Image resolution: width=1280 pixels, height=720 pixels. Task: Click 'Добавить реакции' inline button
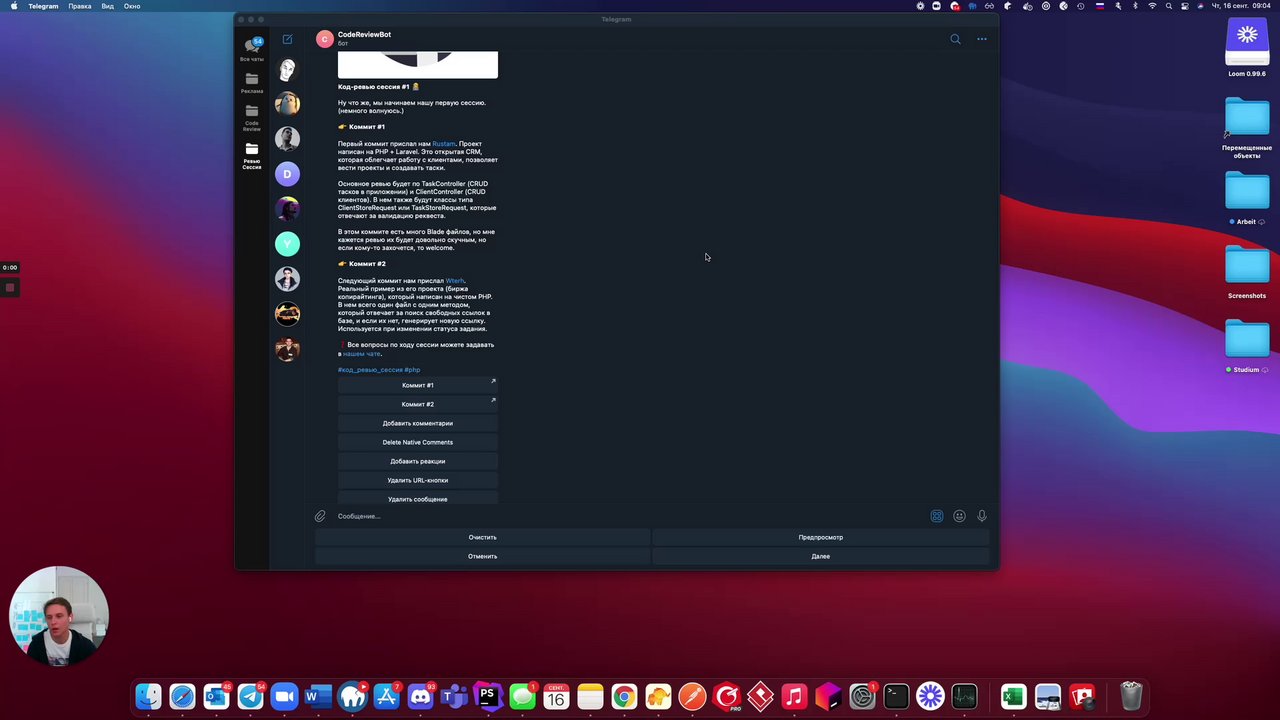(x=417, y=461)
